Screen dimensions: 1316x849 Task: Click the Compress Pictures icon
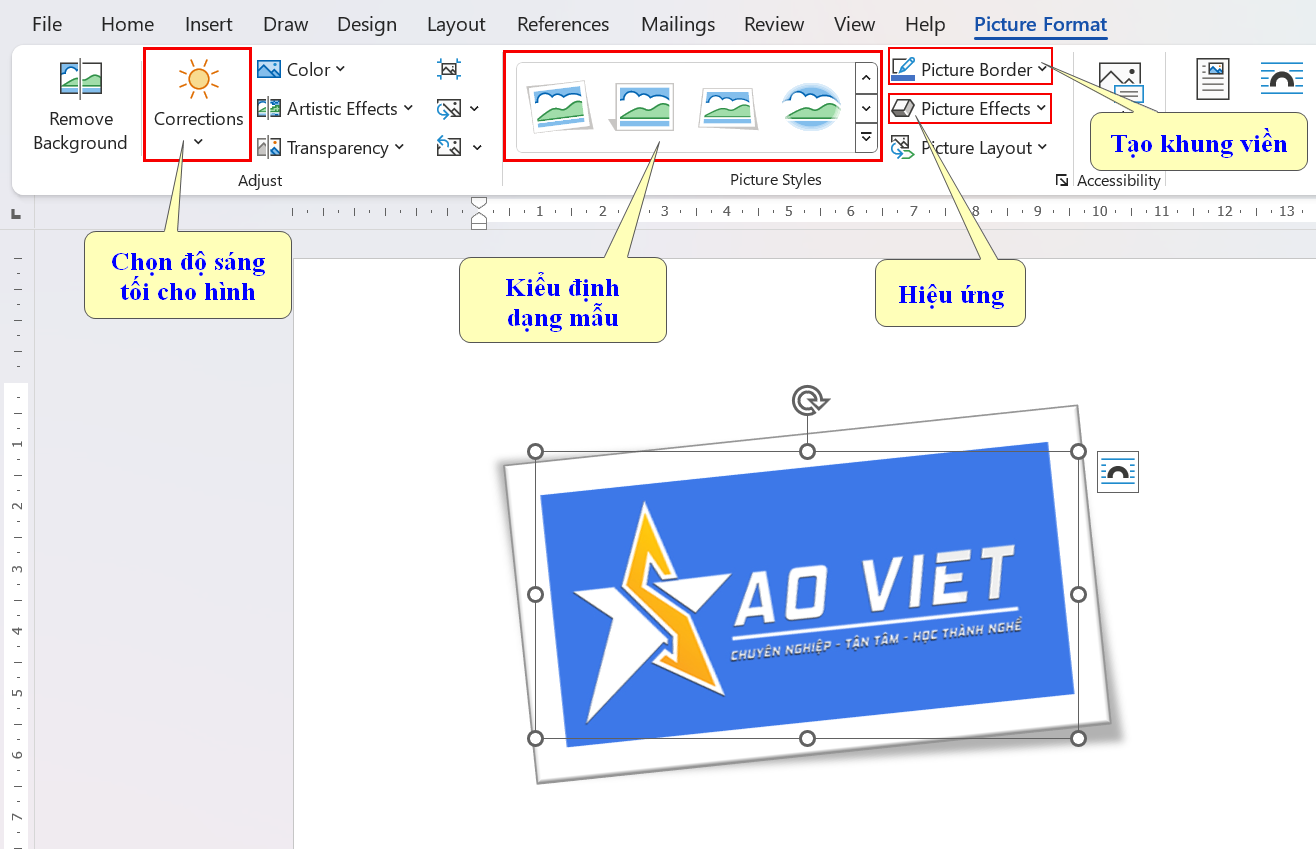[449, 69]
